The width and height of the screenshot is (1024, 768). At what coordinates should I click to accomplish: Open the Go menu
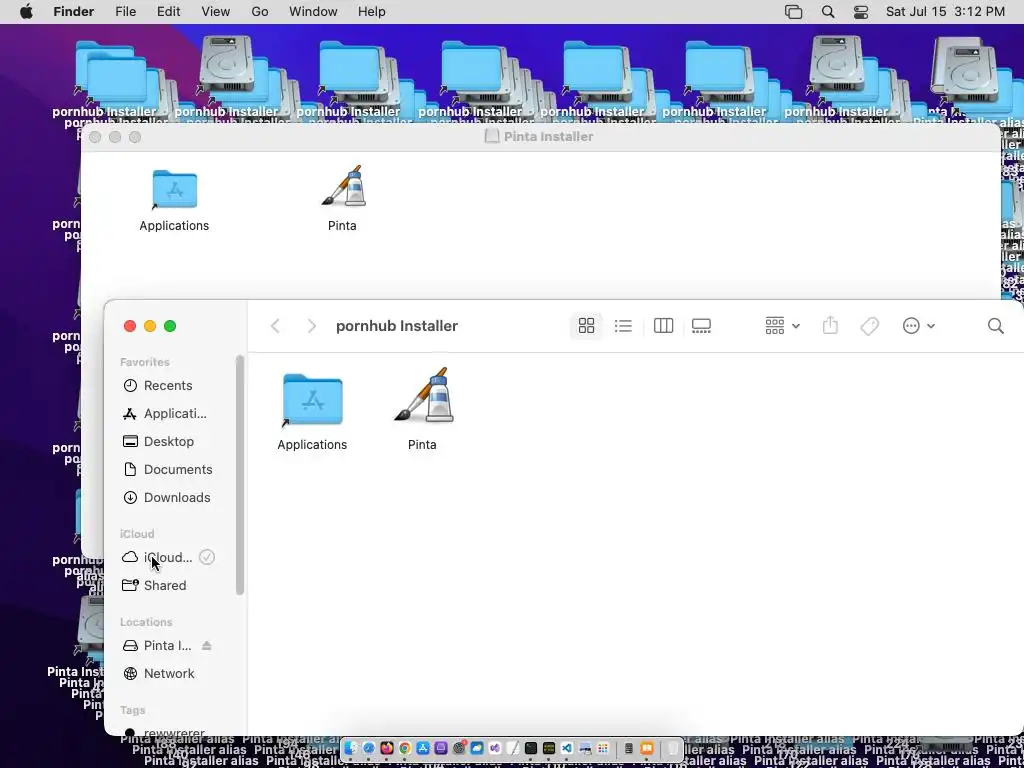260,12
